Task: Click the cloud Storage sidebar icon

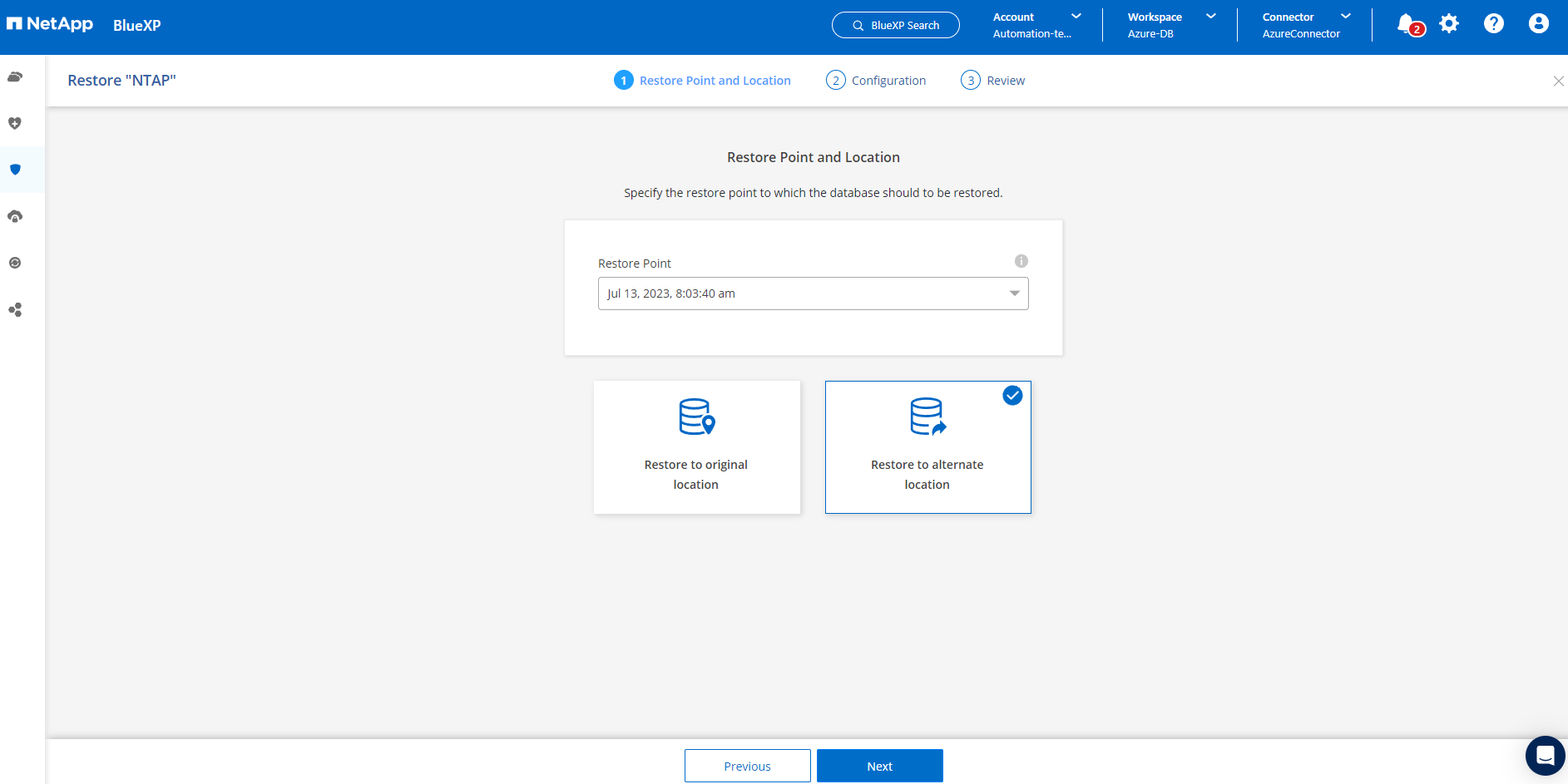Action: click(x=15, y=77)
